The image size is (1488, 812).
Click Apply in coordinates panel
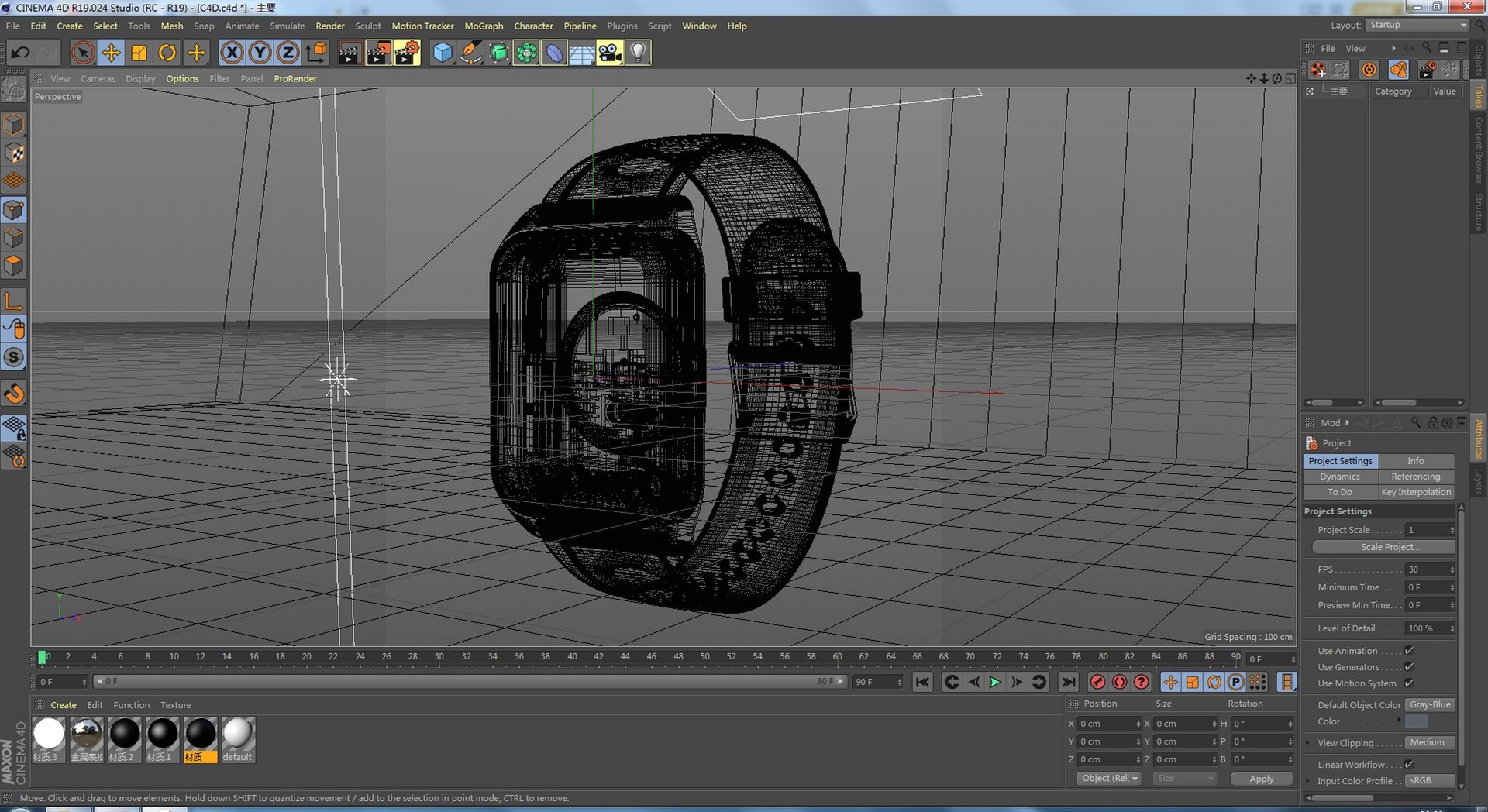(x=1262, y=779)
